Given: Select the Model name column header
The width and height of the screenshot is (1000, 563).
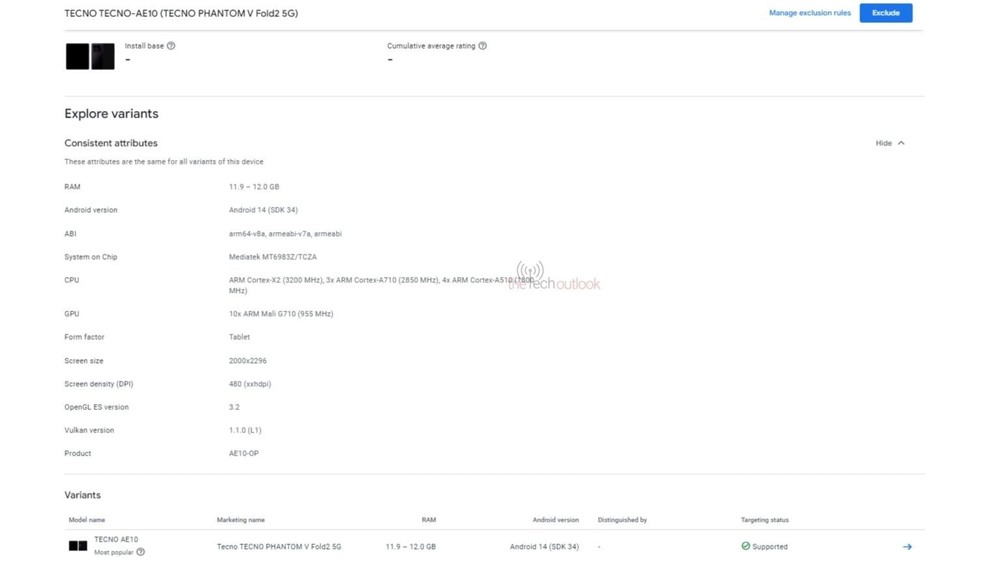Looking at the screenshot, I should (x=87, y=520).
